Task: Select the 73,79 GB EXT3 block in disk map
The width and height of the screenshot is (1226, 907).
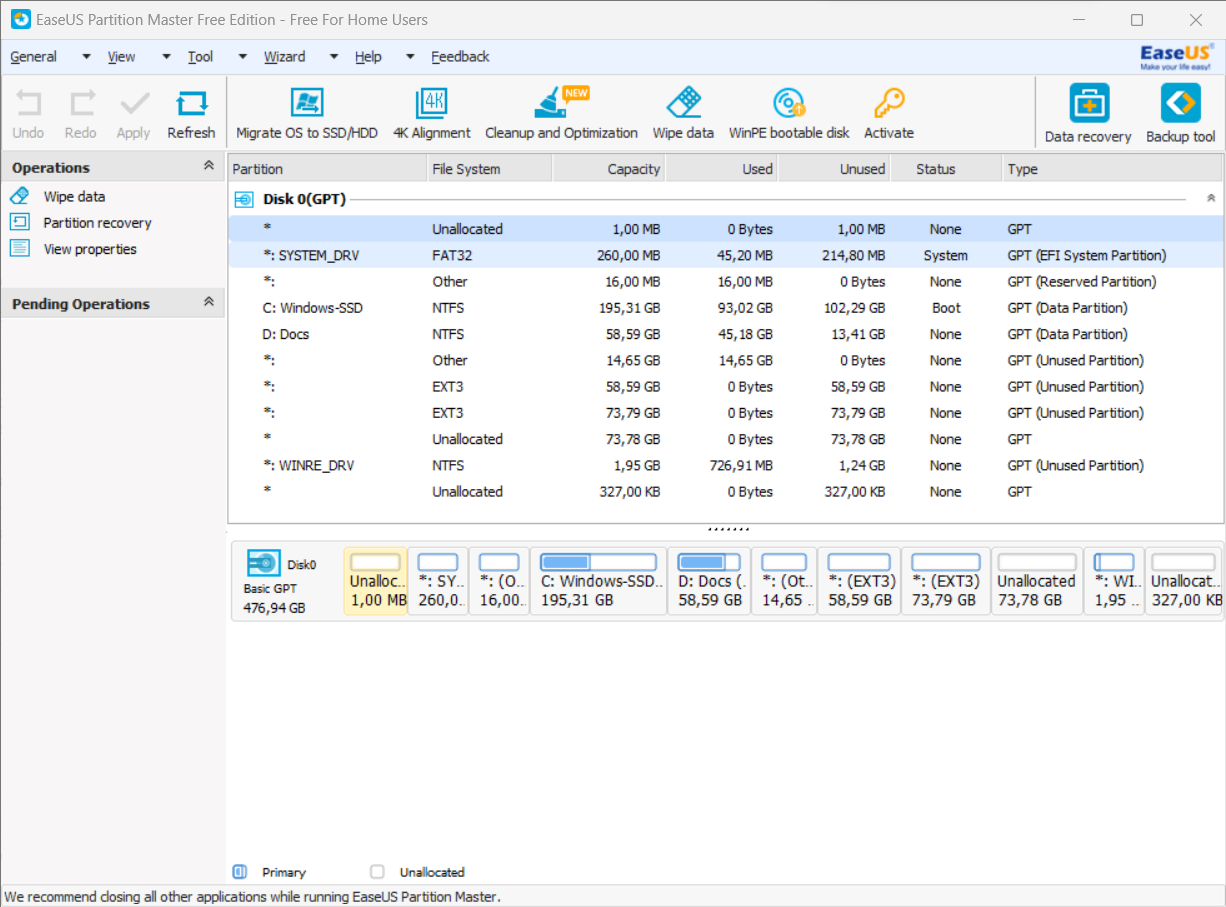Action: (x=946, y=581)
